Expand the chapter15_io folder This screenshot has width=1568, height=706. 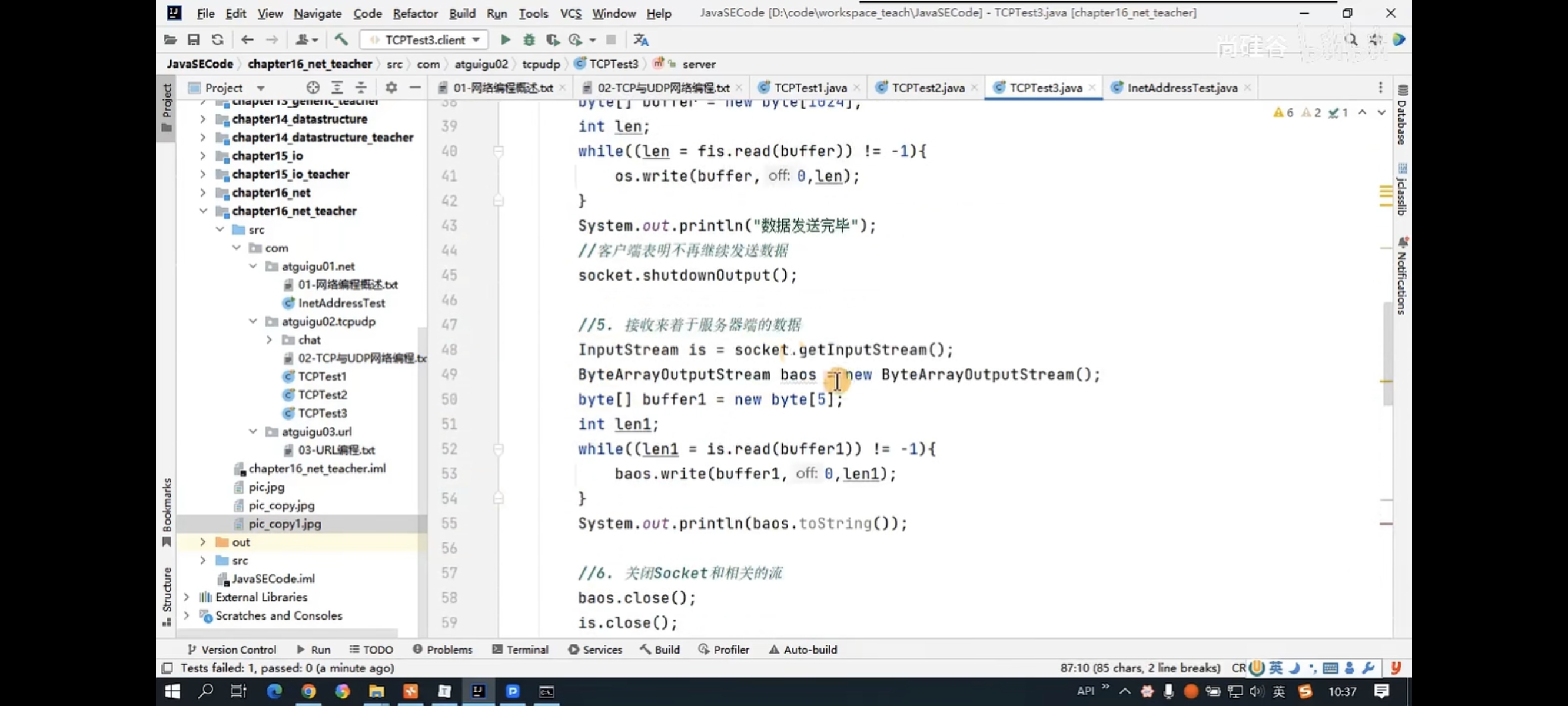pos(202,156)
